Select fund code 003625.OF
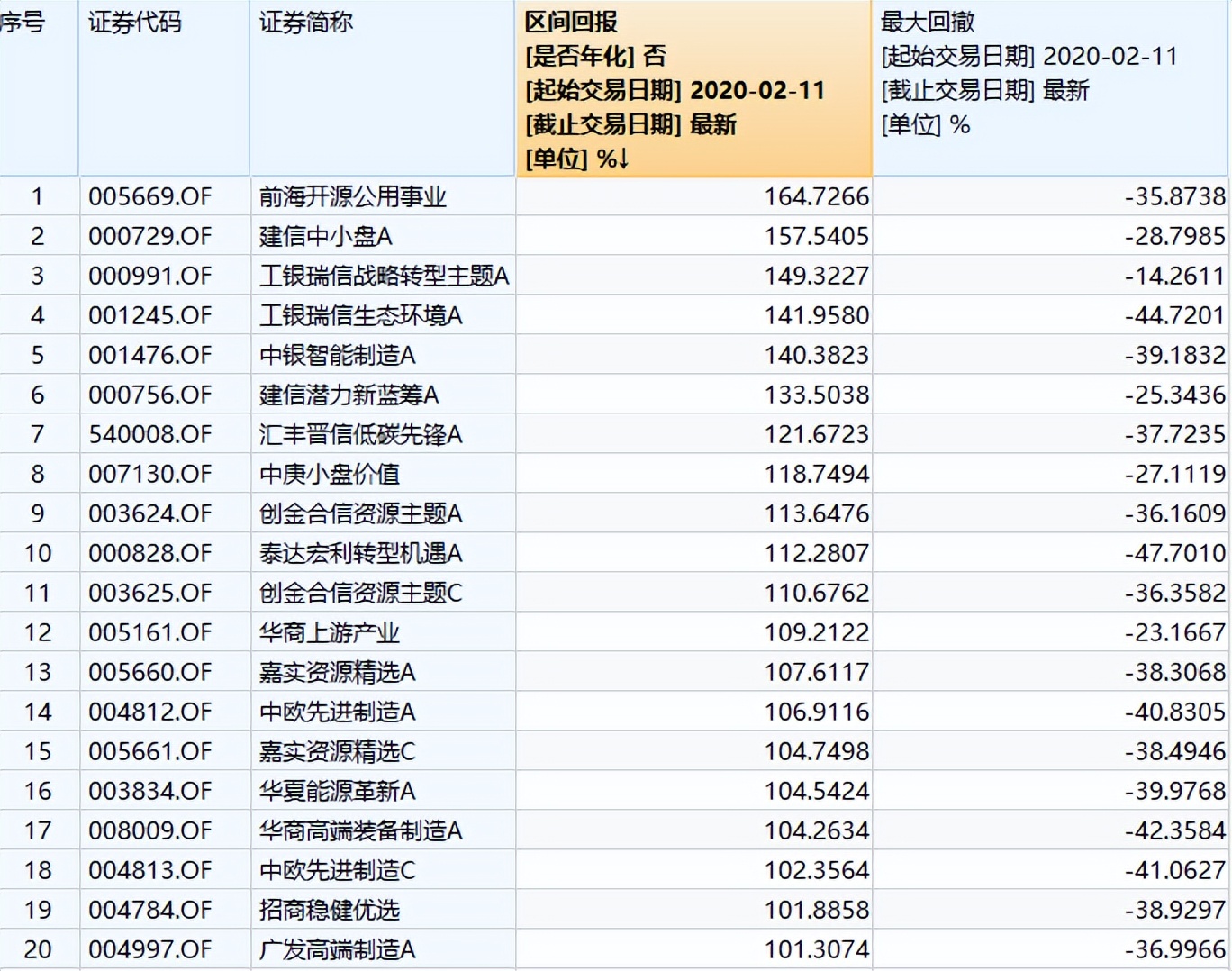This screenshot has height=971, width=1232. 149,593
